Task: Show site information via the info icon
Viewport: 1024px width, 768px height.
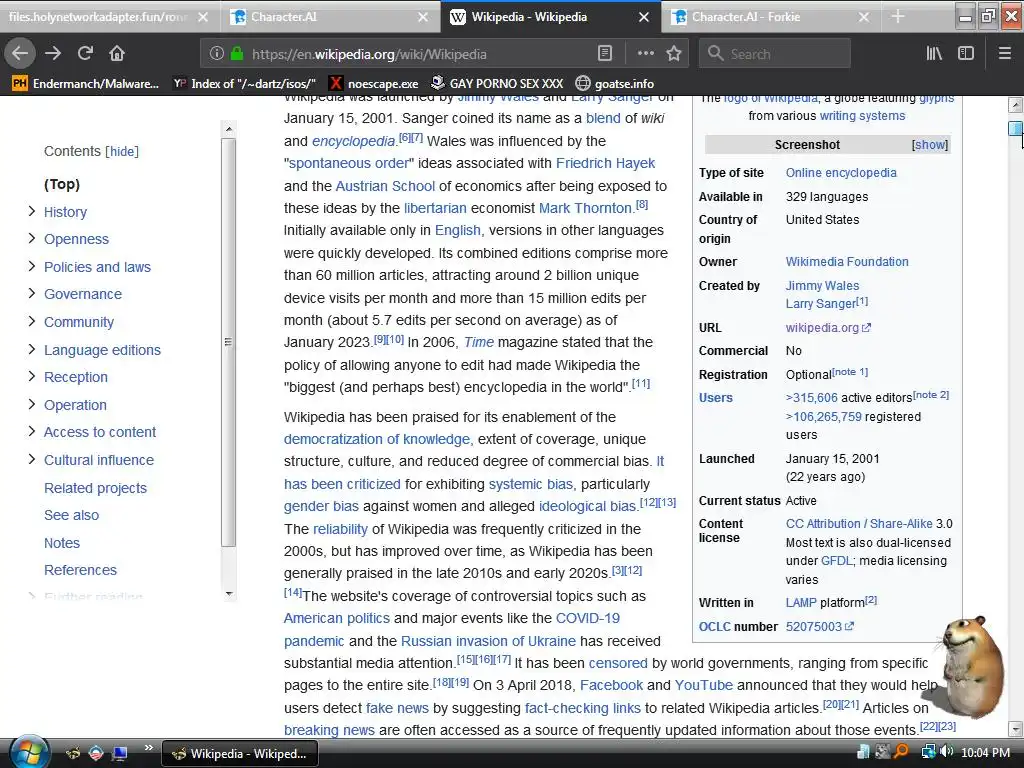Action: 216,54
